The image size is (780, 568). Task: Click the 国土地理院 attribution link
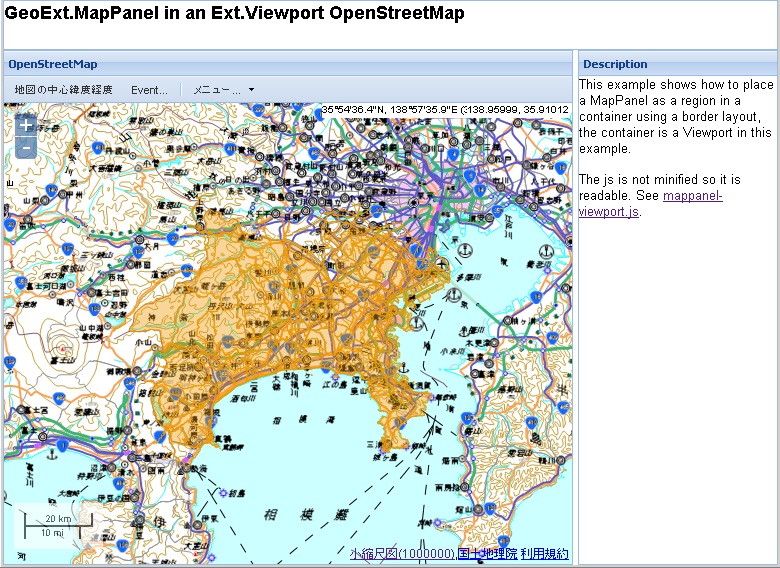point(487,553)
